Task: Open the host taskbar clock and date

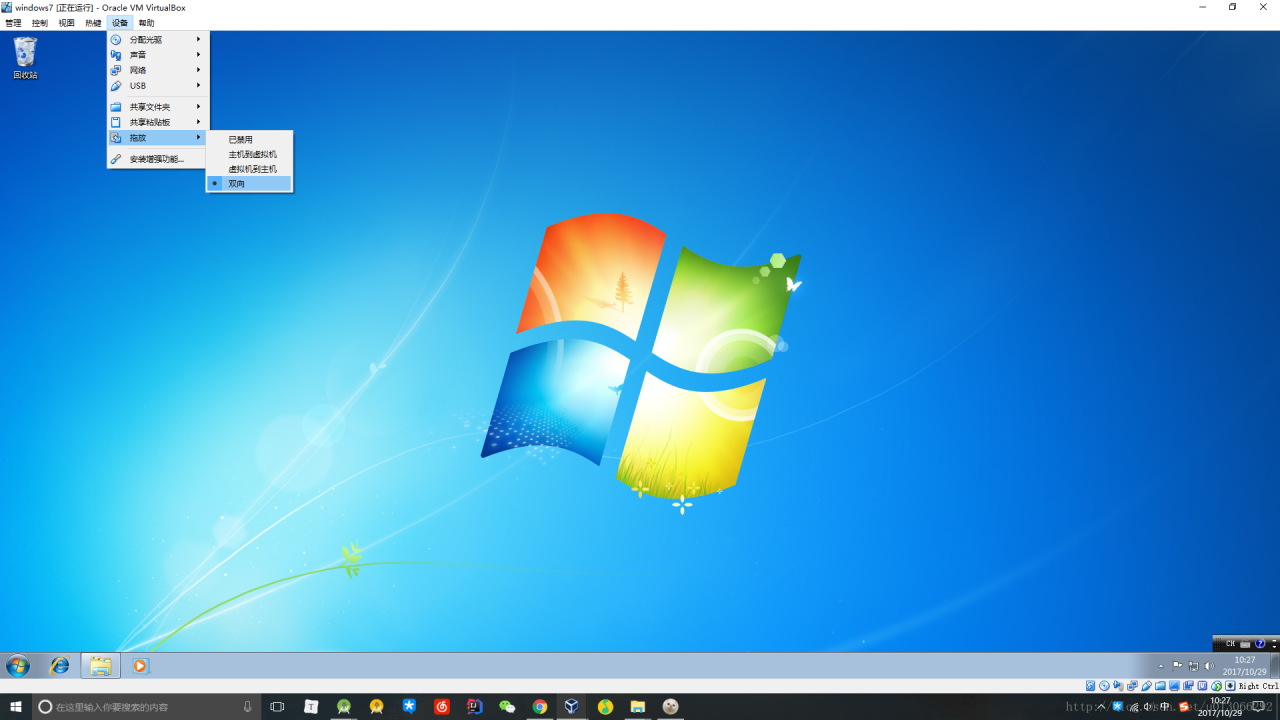Action: 1220,707
